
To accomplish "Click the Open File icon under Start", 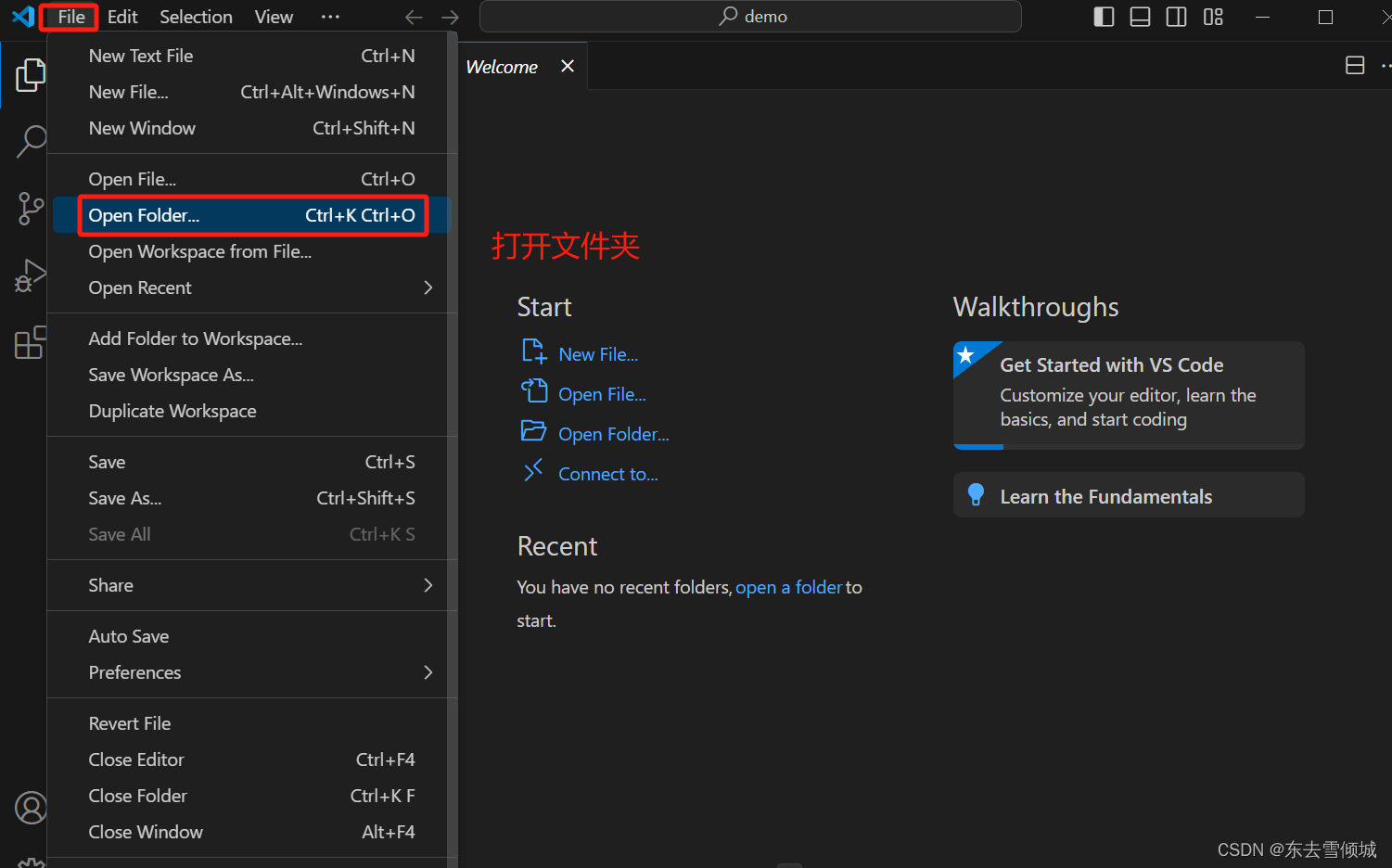I will pyautogui.click(x=534, y=391).
